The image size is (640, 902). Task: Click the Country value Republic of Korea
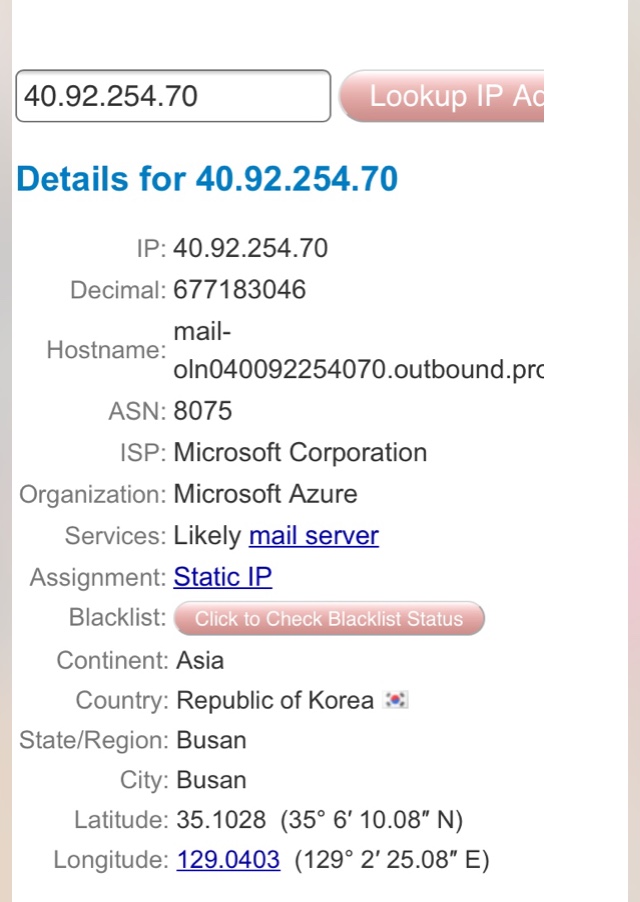(x=275, y=701)
